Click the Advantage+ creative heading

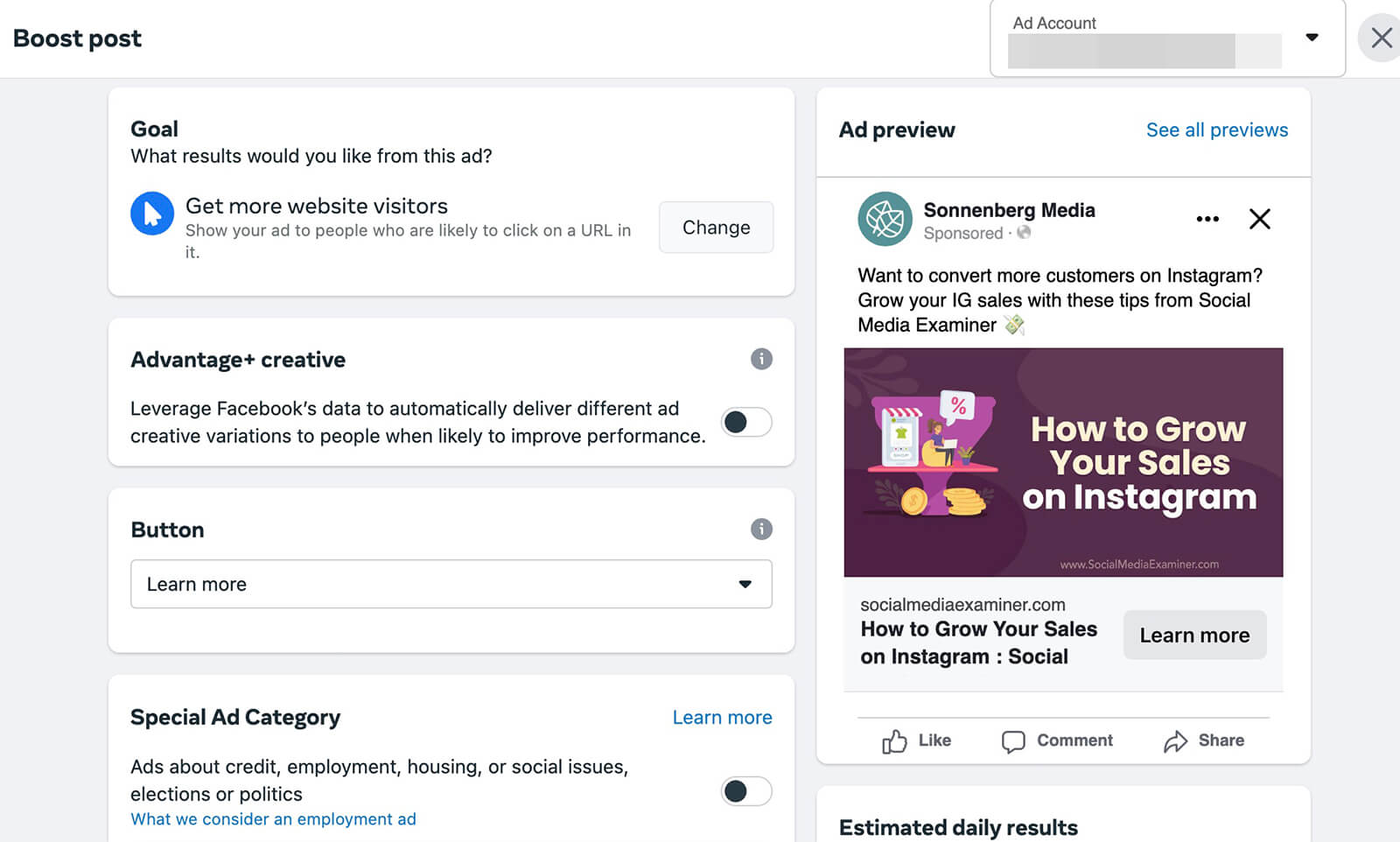coord(238,360)
